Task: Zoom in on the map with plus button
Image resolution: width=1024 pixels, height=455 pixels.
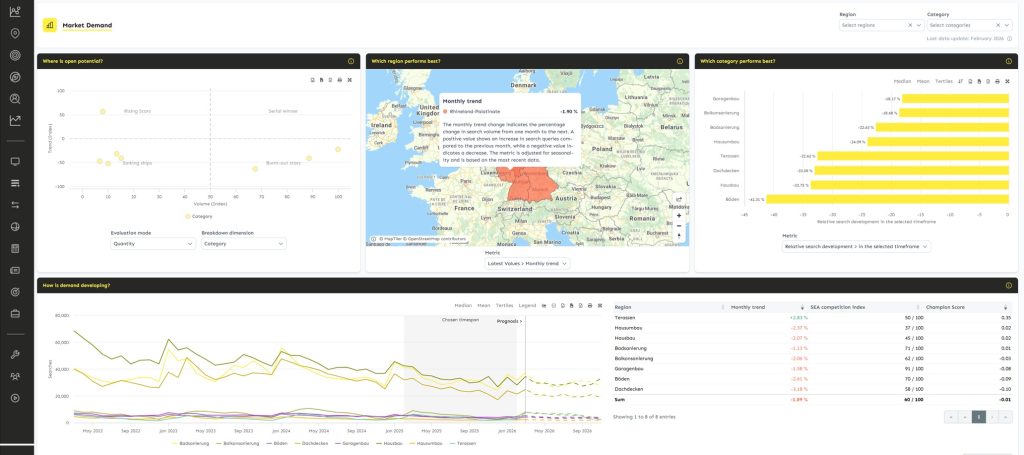Action: [x=679, y=215]
